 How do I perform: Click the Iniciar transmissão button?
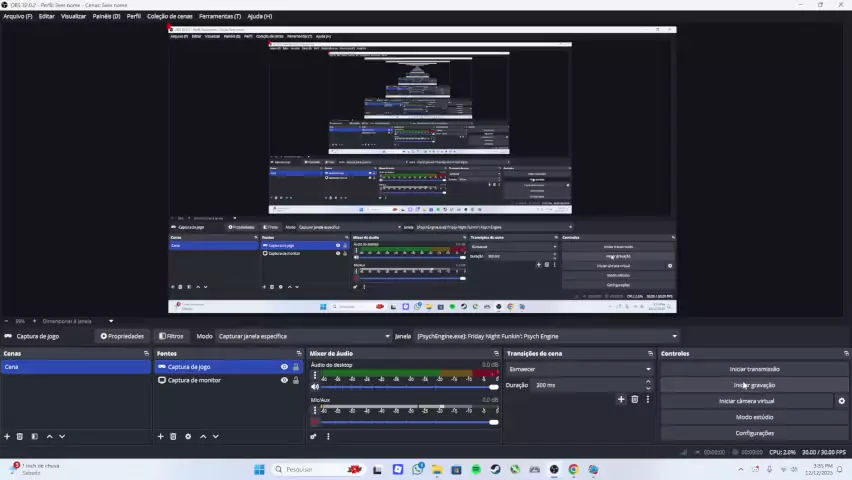(754, 369)
